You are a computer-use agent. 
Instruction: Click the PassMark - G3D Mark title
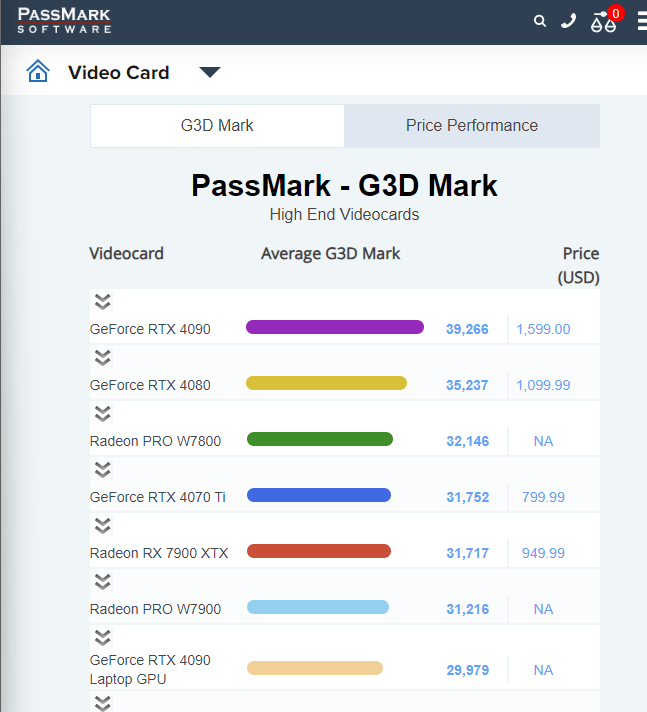[x=344, y=185]
